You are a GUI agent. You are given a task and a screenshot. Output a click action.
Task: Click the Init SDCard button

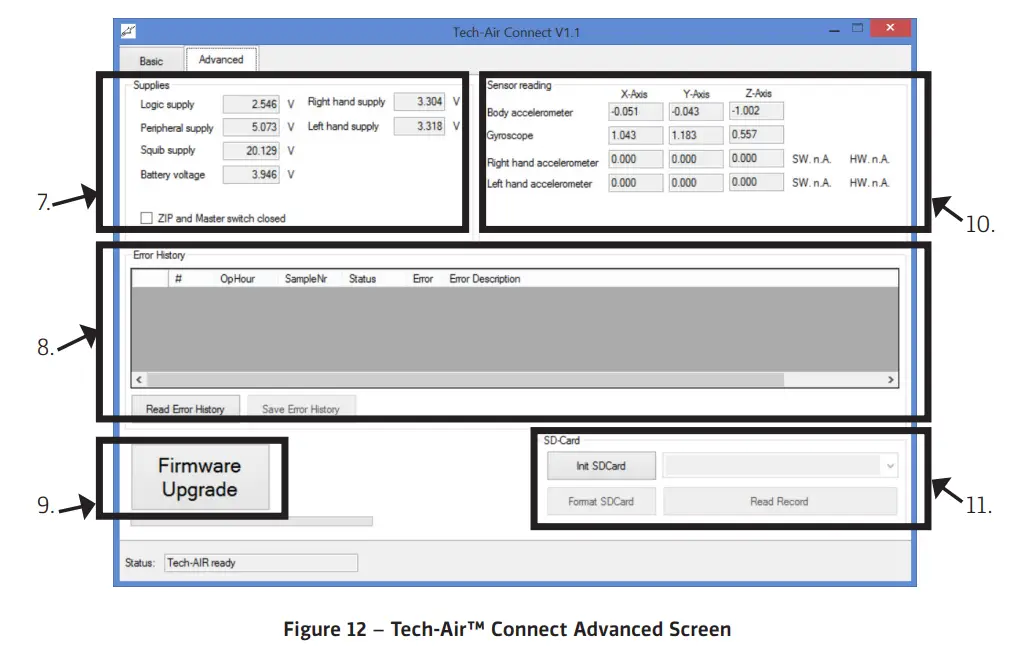(600, 466)
